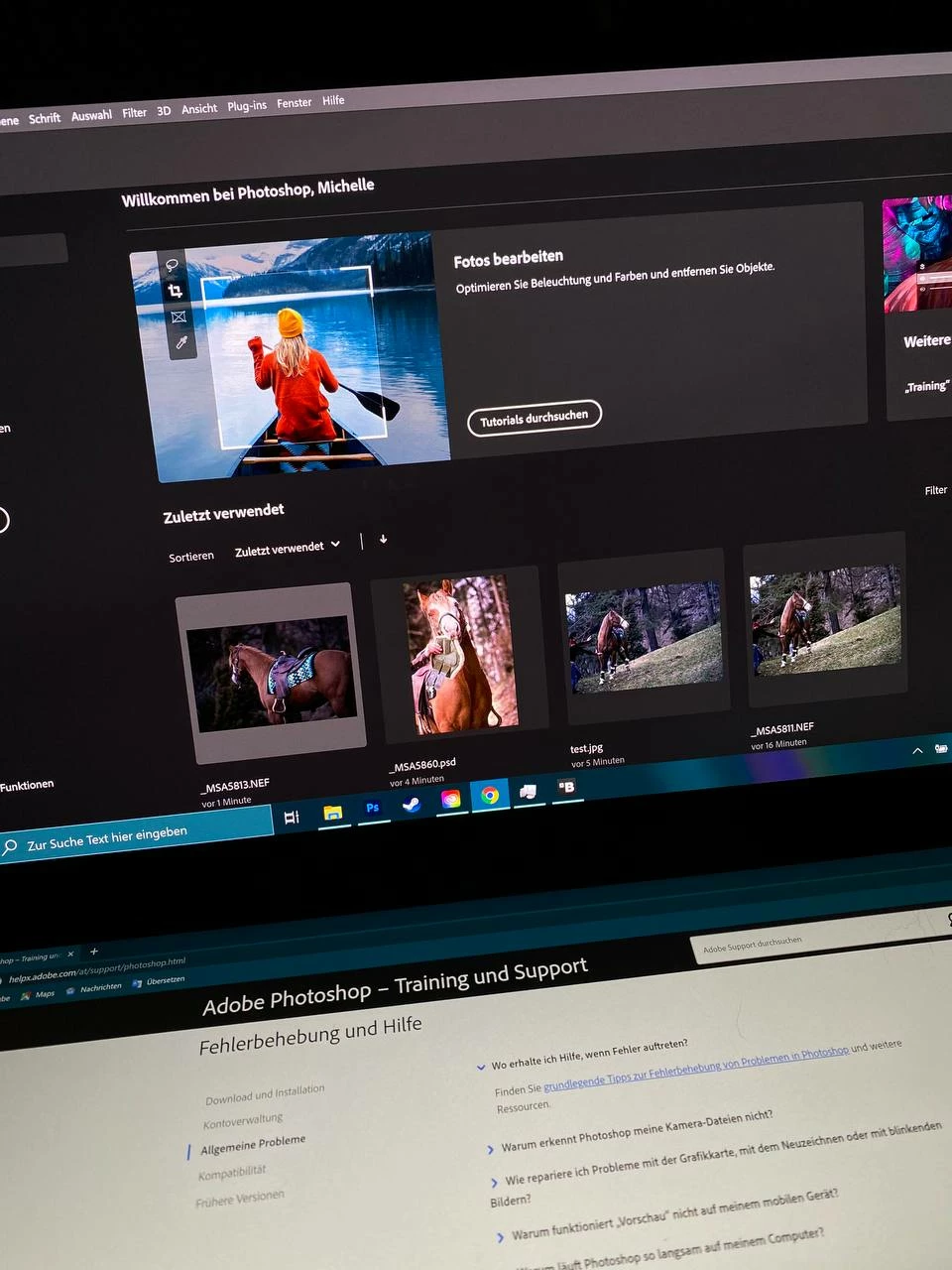This screenshot has height=1270, width=952.
Task: Open a new browser tab
Action: pos(94,952)
